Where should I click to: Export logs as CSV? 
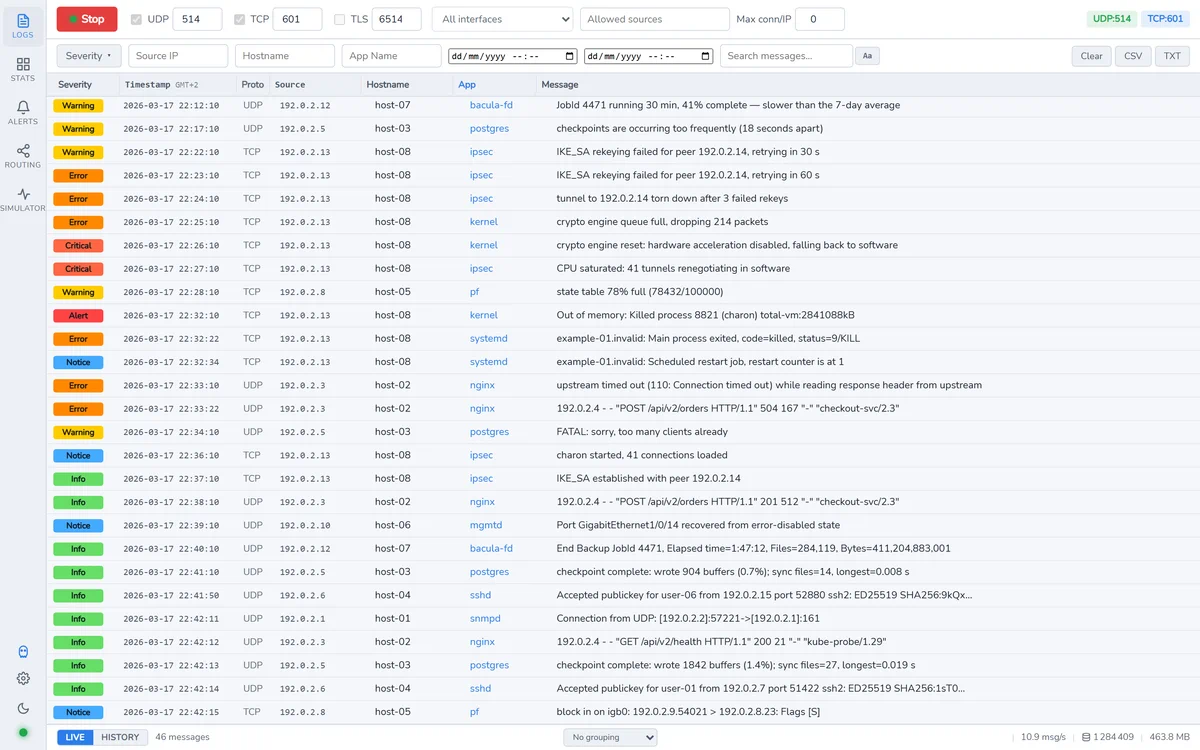1133,56
